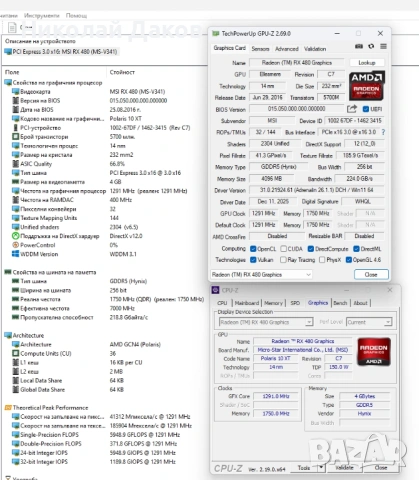Viewport: 419px width, 480px height.
Task: Click the AMD Radeon logo in GPU-Z
Action: click(x=367, y=86)
